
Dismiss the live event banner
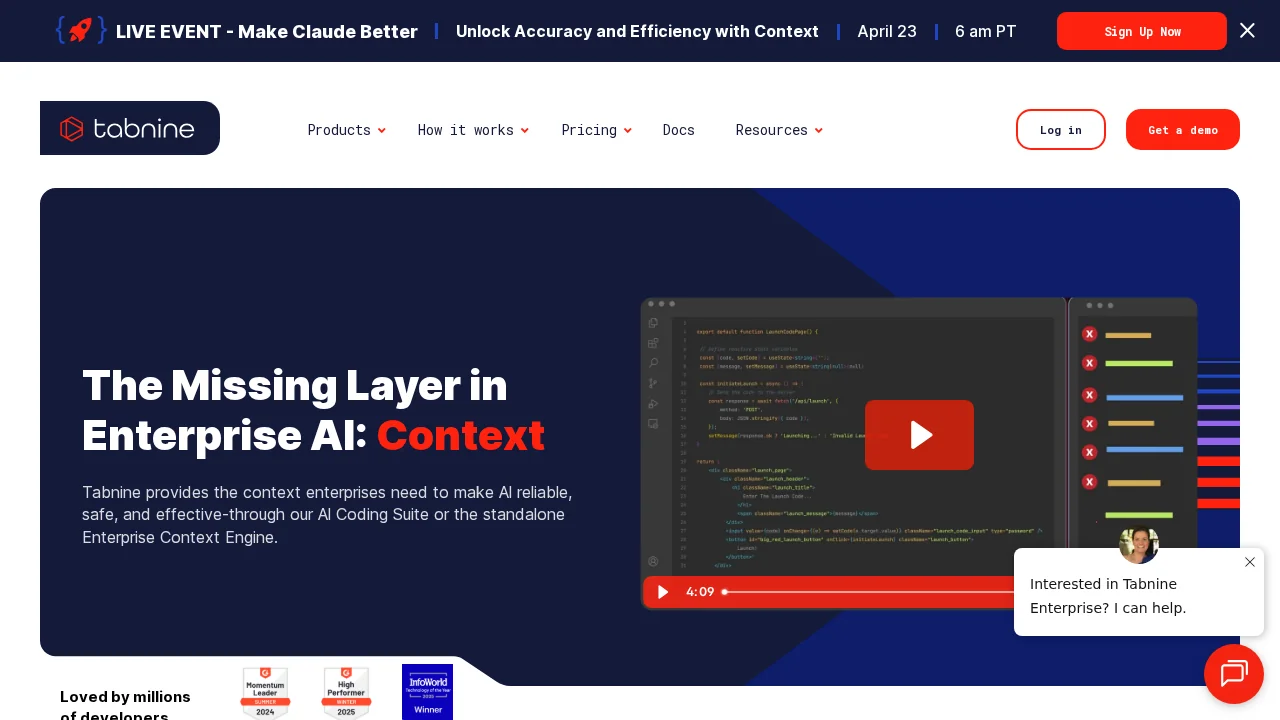tap(1247, 30)
